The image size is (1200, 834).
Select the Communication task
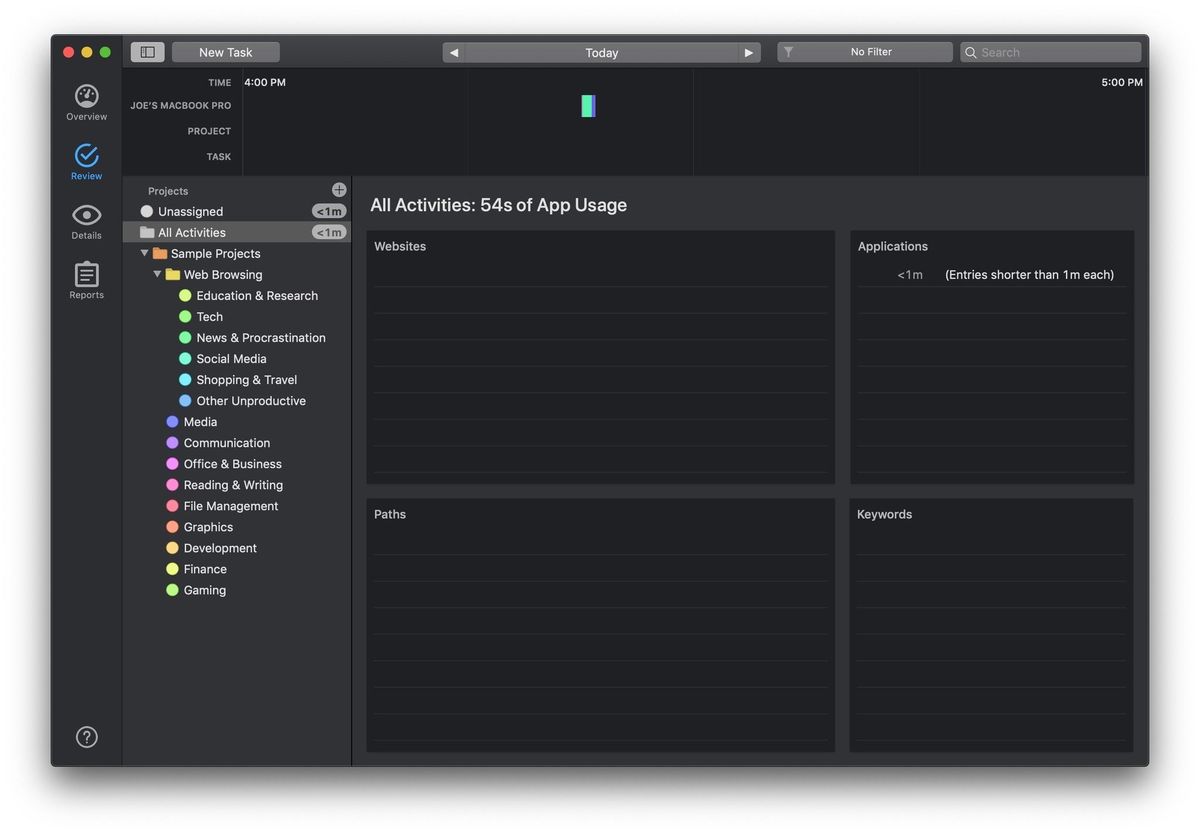[x=226, y=442]
